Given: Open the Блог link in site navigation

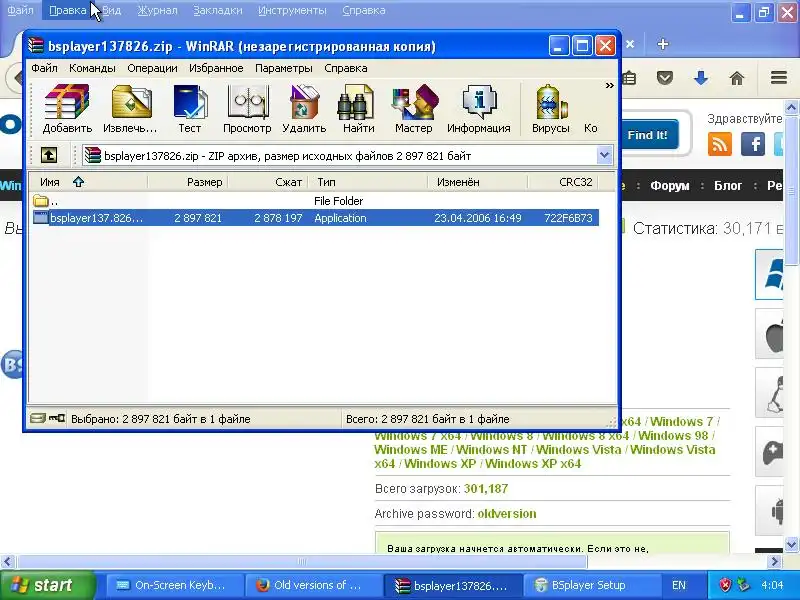Looking at the screenshot, I should (728, 186).
